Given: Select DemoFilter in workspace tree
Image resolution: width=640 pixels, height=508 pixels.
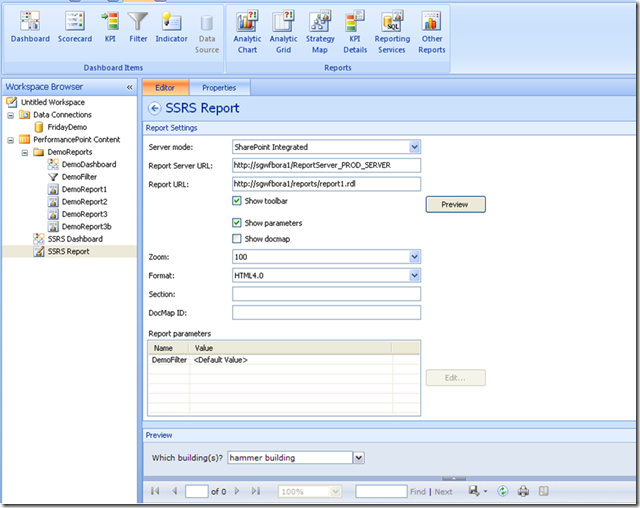Looking at the screenshot, I should 79,177.
